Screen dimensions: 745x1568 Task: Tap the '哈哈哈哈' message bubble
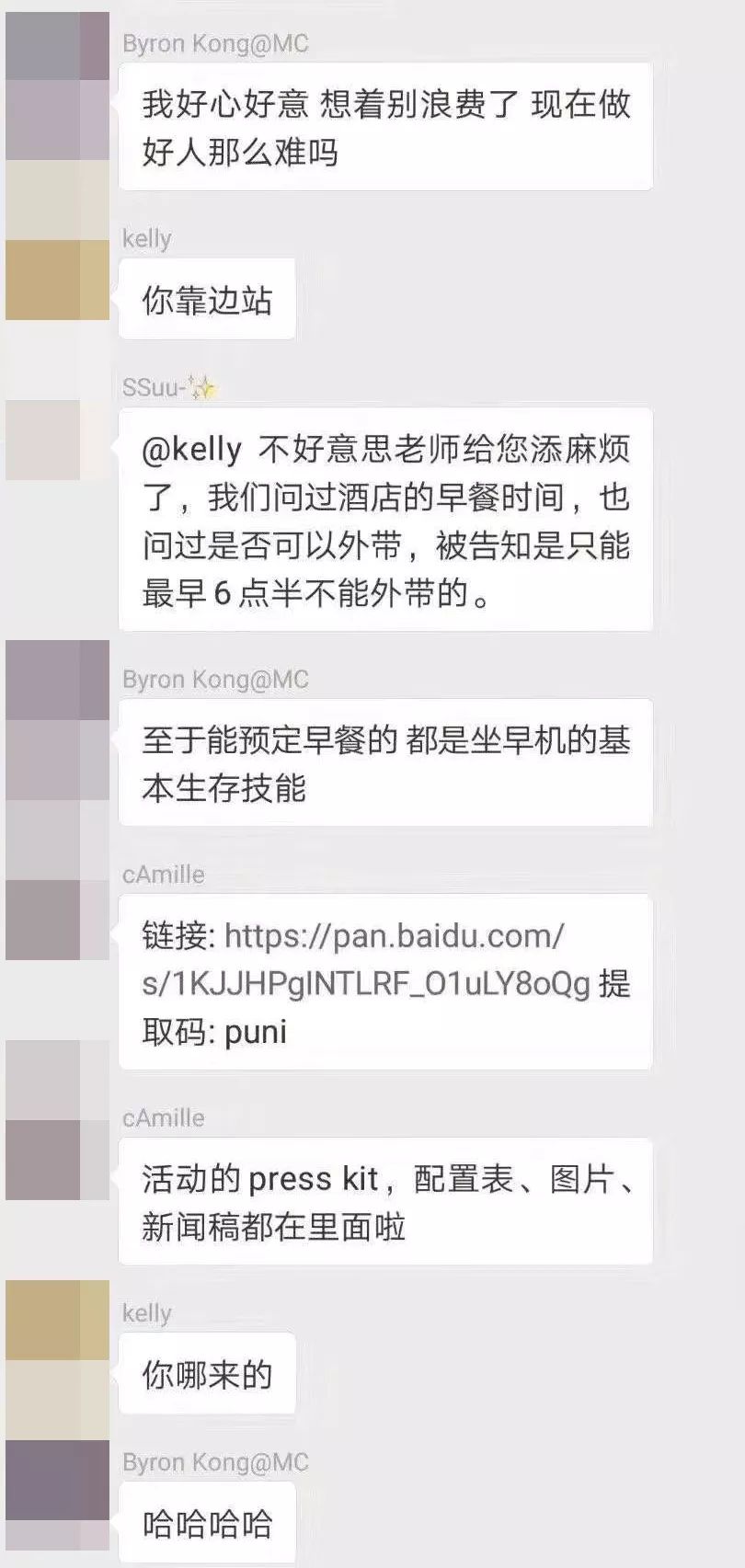(x=207, y=1523)
